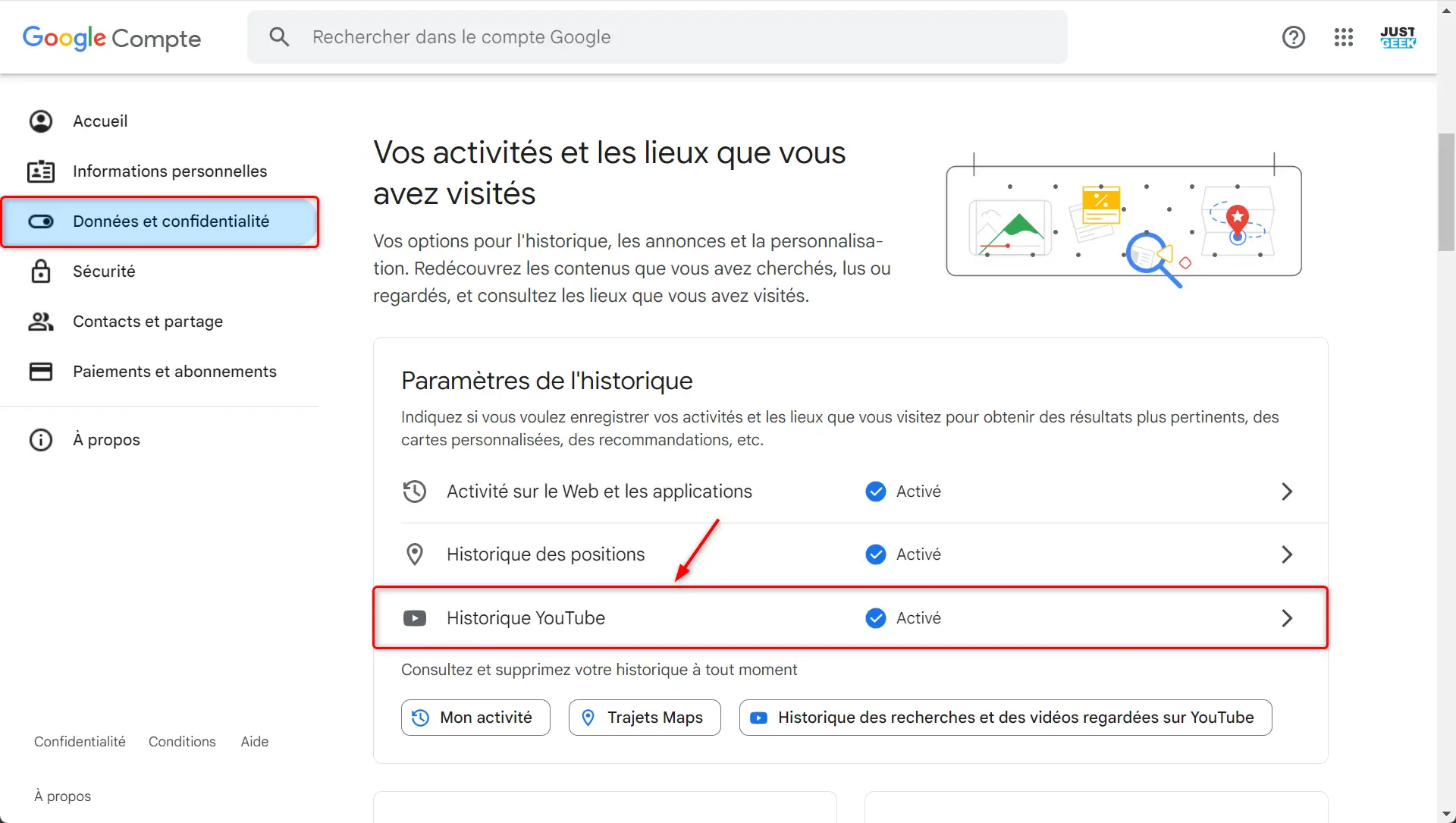Click the Sécurité padlock icon
Image resolution: width=1456 pixels, height=823 pixels.
pos(41,272)
